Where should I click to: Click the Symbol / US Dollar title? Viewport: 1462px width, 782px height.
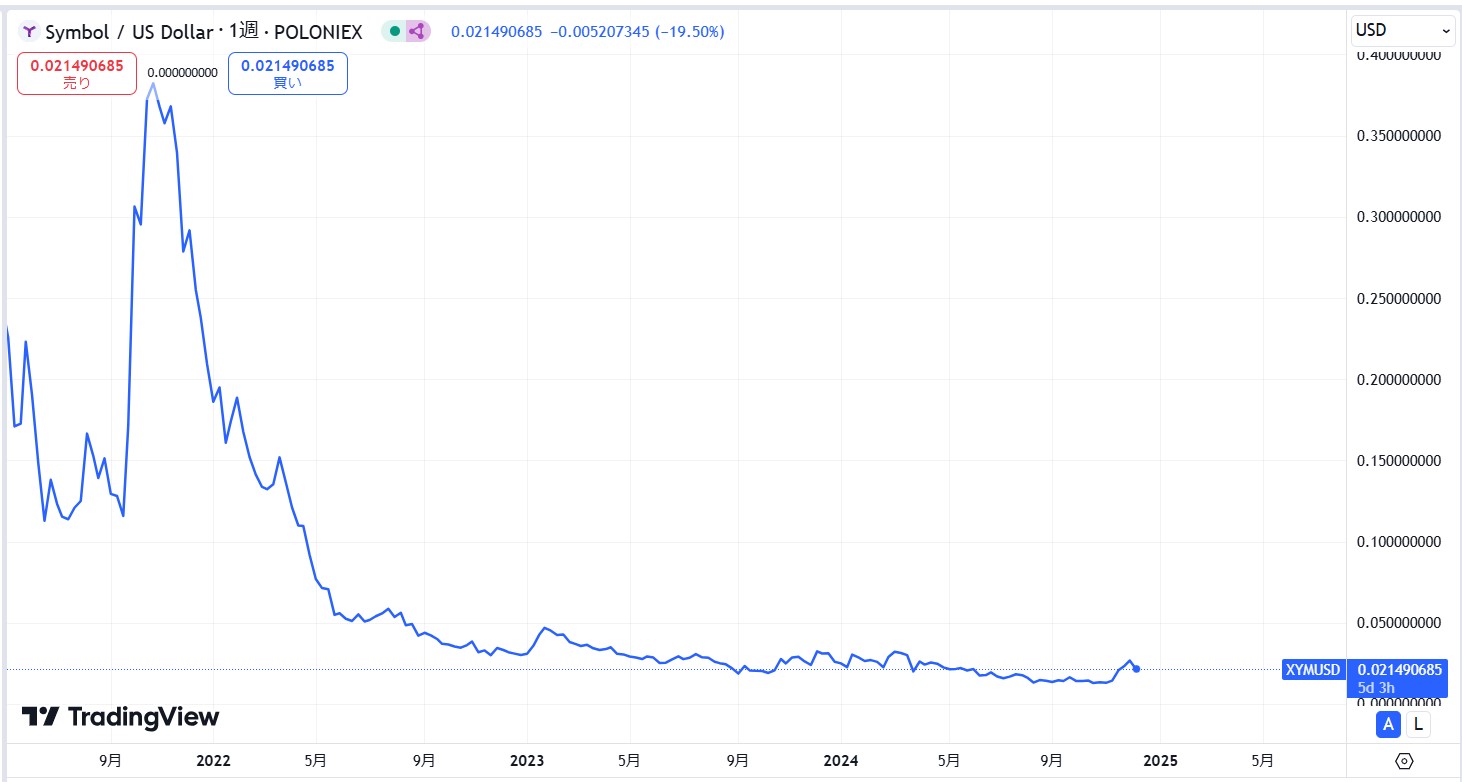point(129,32)
